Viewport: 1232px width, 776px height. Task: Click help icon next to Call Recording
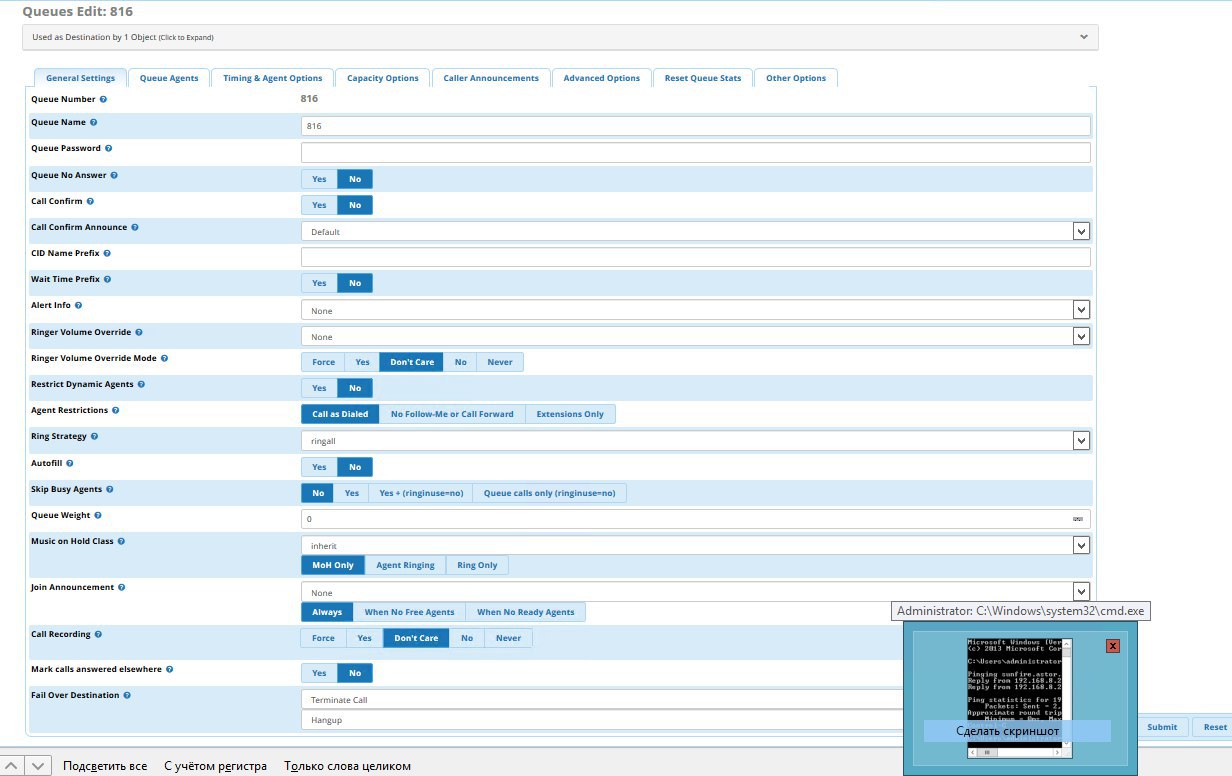[99, 634]
